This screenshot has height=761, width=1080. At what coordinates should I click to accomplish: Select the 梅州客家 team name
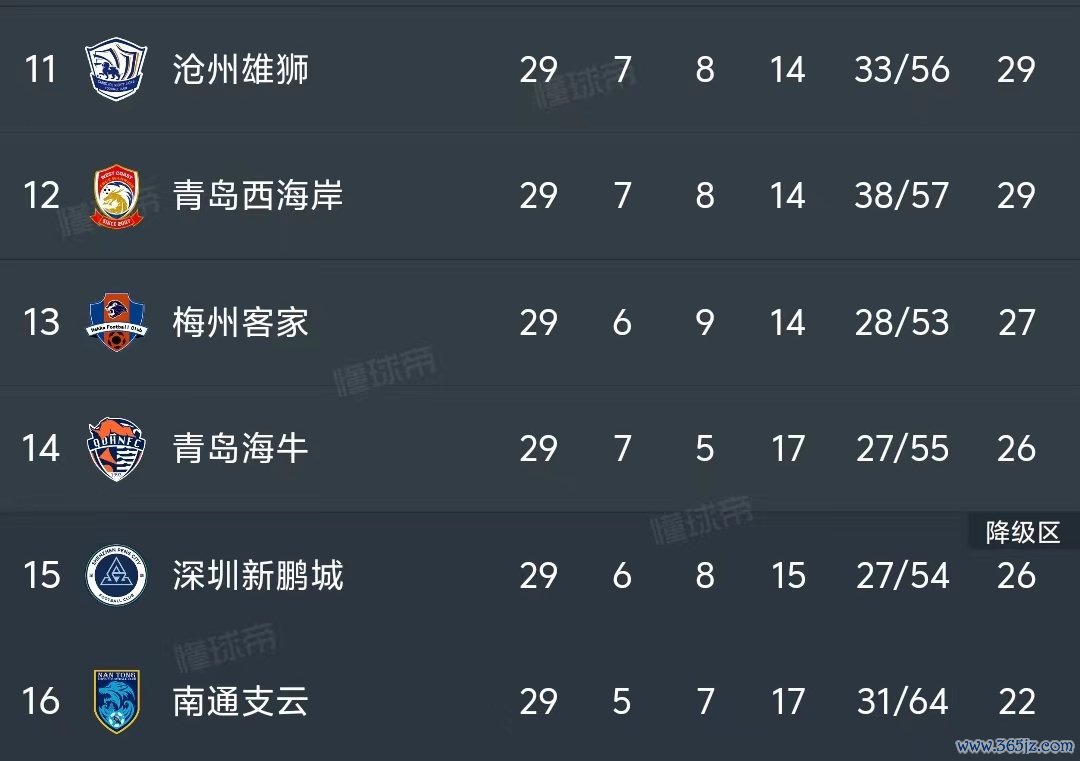[x=240, y=322]
